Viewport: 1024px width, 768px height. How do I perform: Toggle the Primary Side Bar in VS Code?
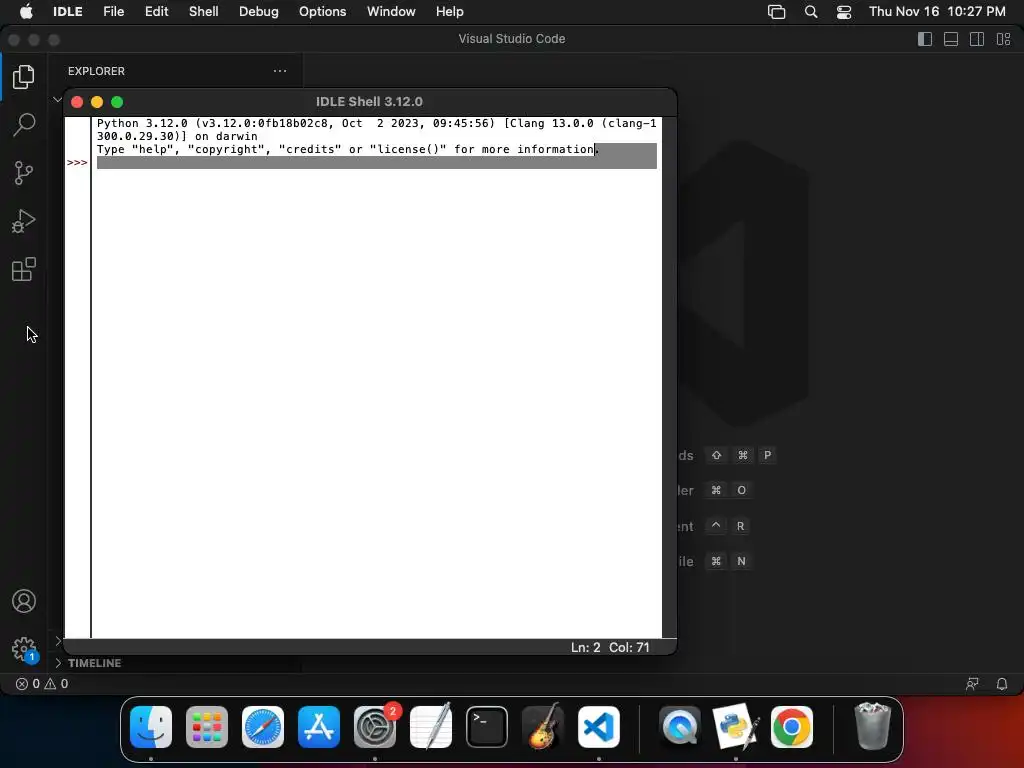point(925,39)
